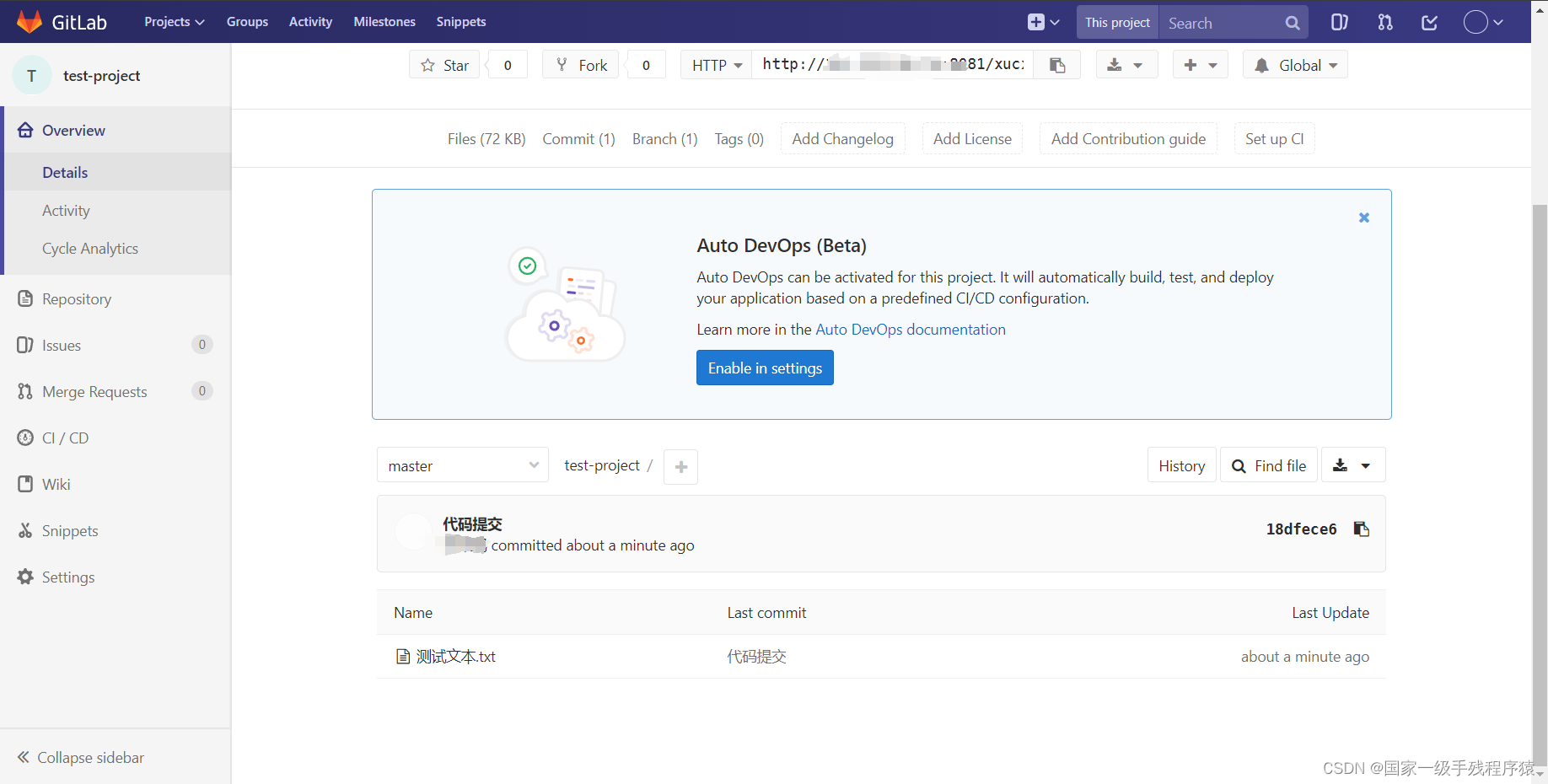
Task: Copy project URL to clipboard
Action: 1057,65
